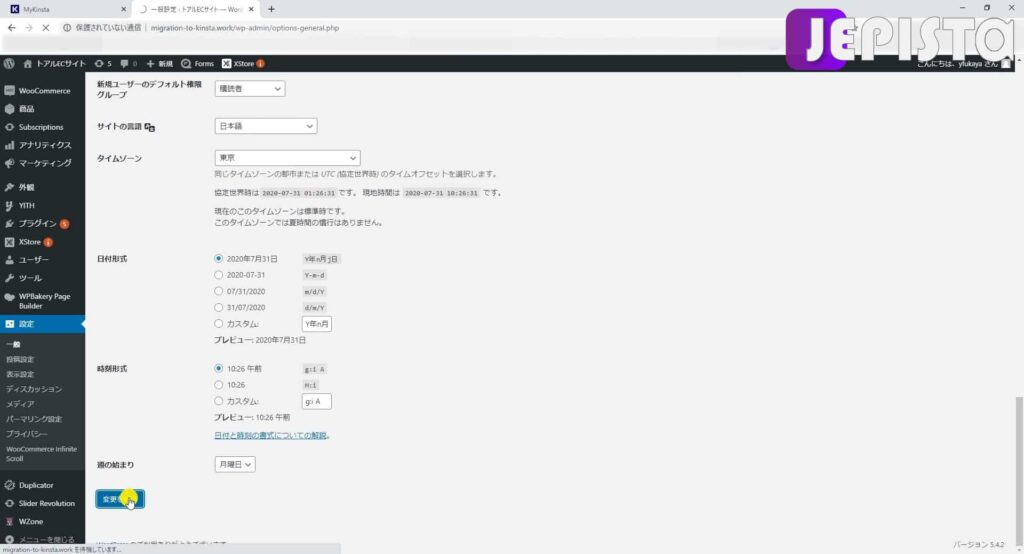Open a new browser tab
Screen dimensions: 1024x554
pyautogui.click(x=271, y=9)
